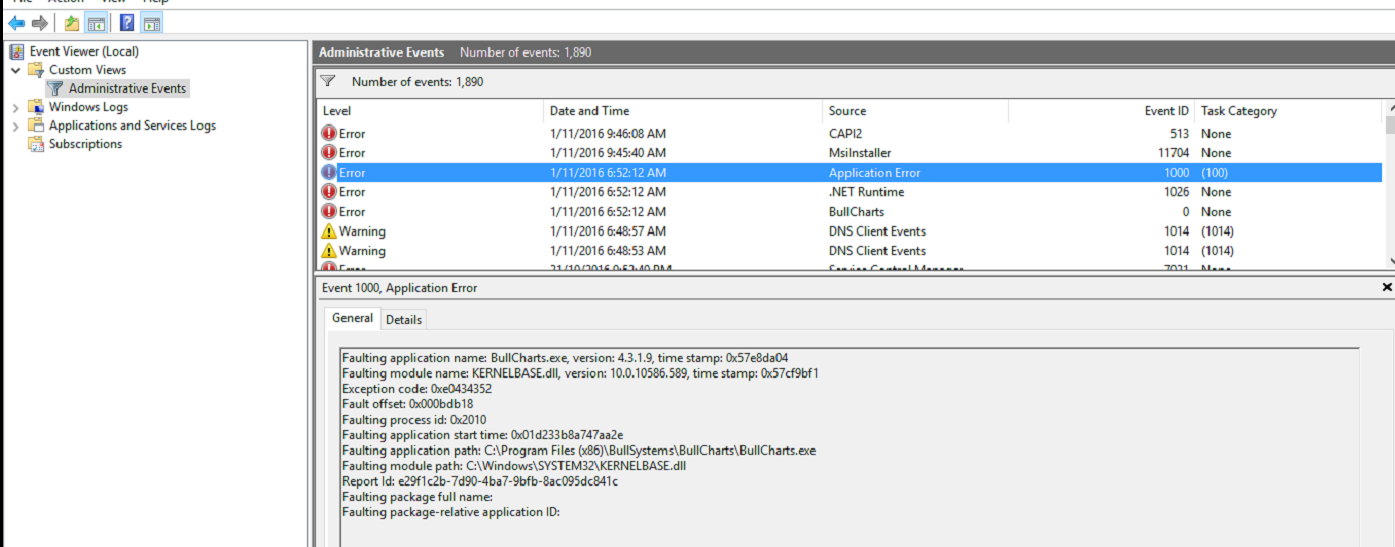Image resolution: width=1395 pixels, height=547 pixels.
Task: Click the filter funnel icon above the event list
Action: pos(328,81)
